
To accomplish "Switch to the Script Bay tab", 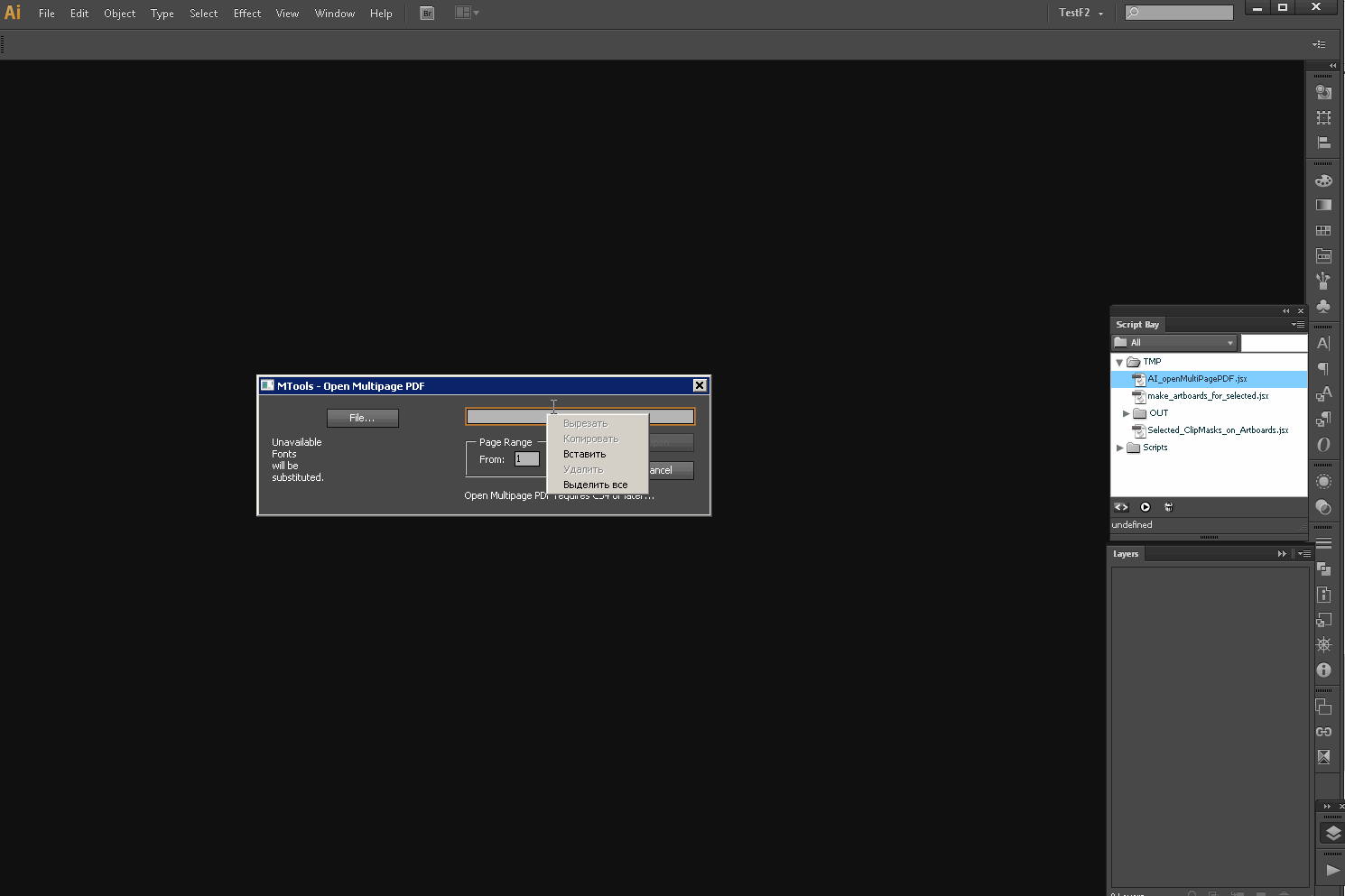I will [x=1137, y=325].
